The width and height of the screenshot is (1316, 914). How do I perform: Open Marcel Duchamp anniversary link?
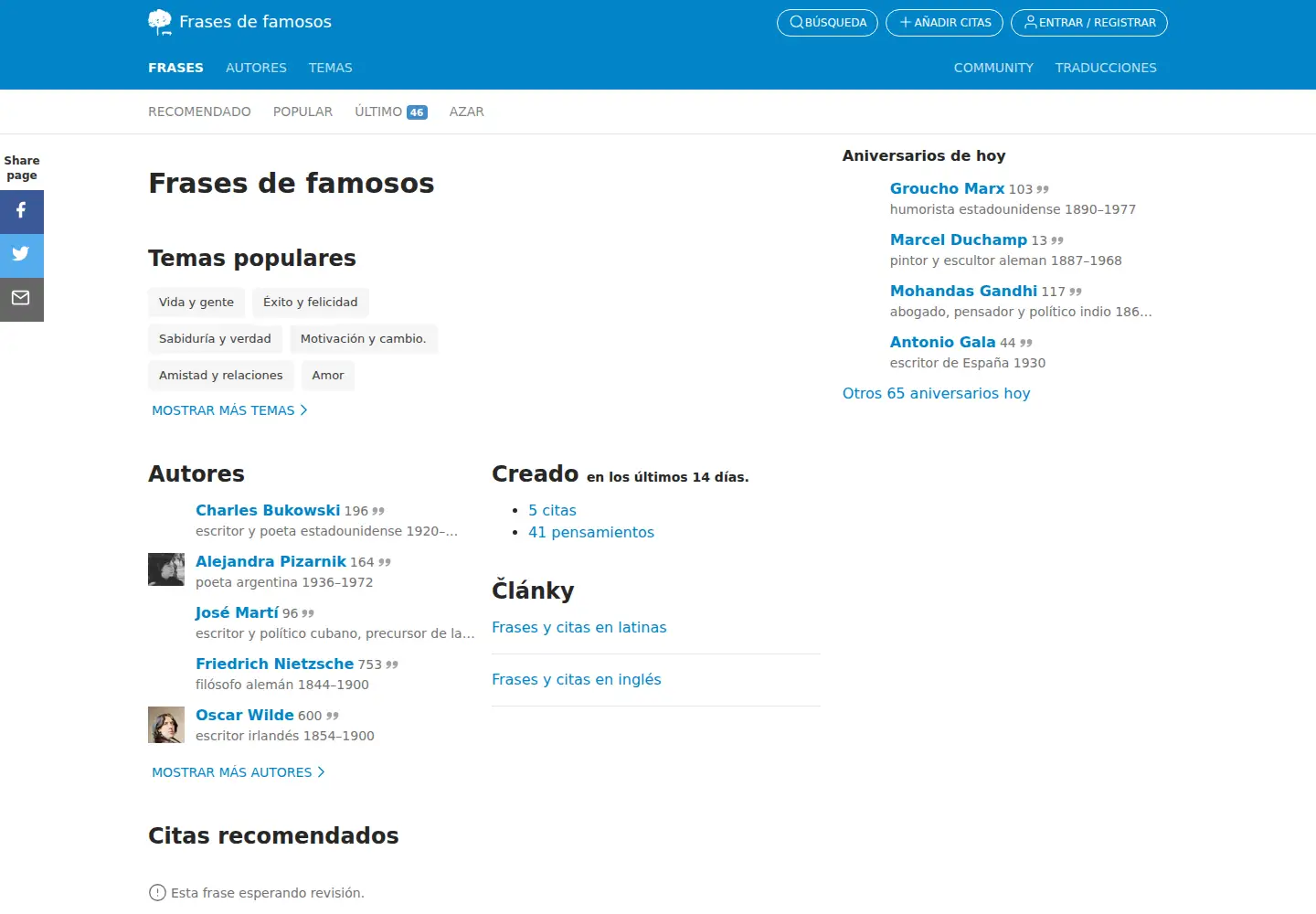(x=959, y=239)
